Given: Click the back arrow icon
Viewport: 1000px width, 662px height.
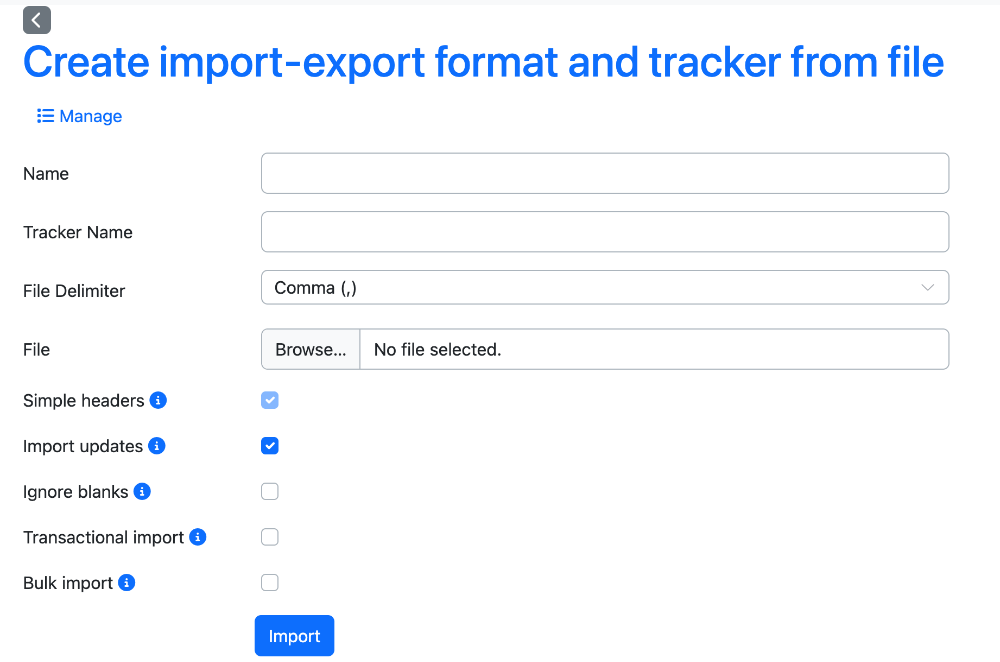Looking at the screenshot, I should pyautogui.click(x=37, y=20).
